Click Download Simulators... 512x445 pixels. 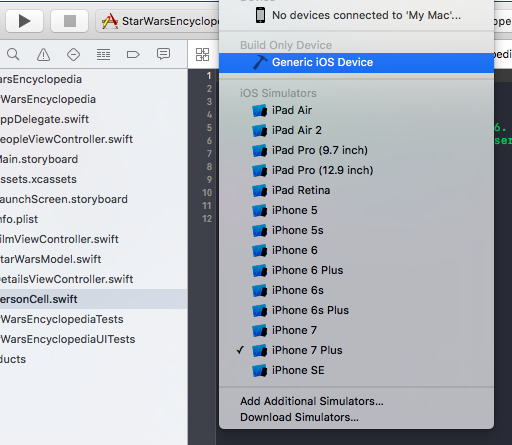[299, 417]
